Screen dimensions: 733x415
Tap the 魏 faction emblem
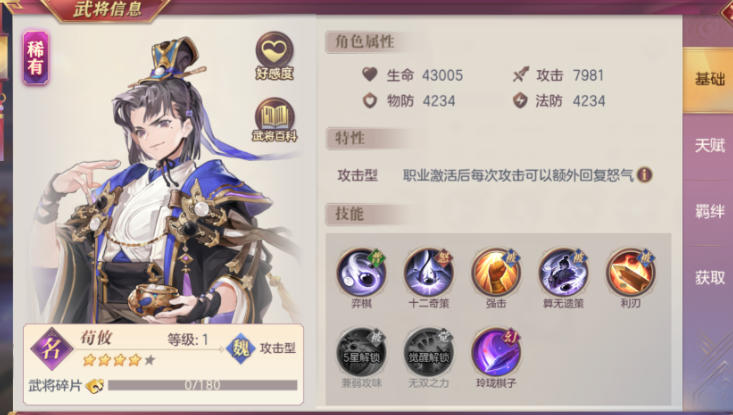click(x=241, y=348)
